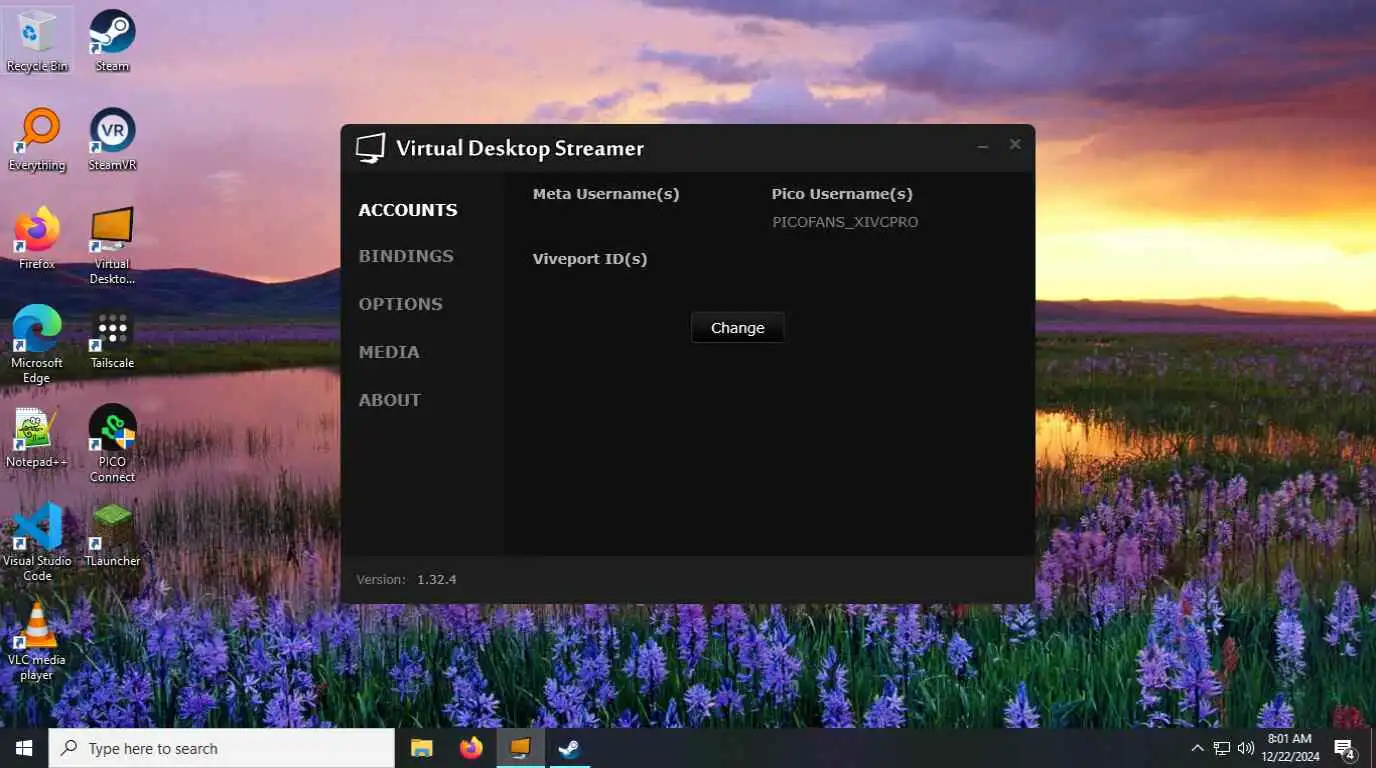Switch to the MEDIA tab
The width and height of the screenshot is (1376, 768).
389,352
